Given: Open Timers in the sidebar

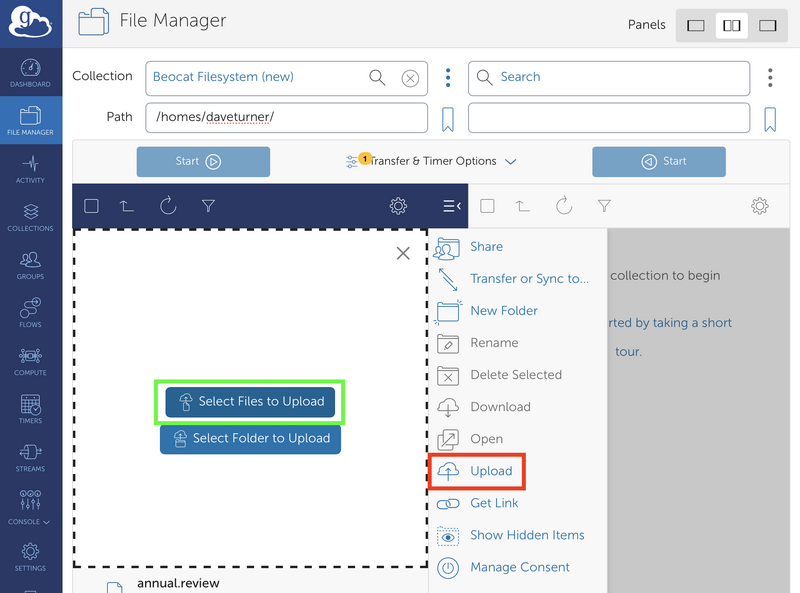Looking at the screenshot, I should (x=30, y=408).
